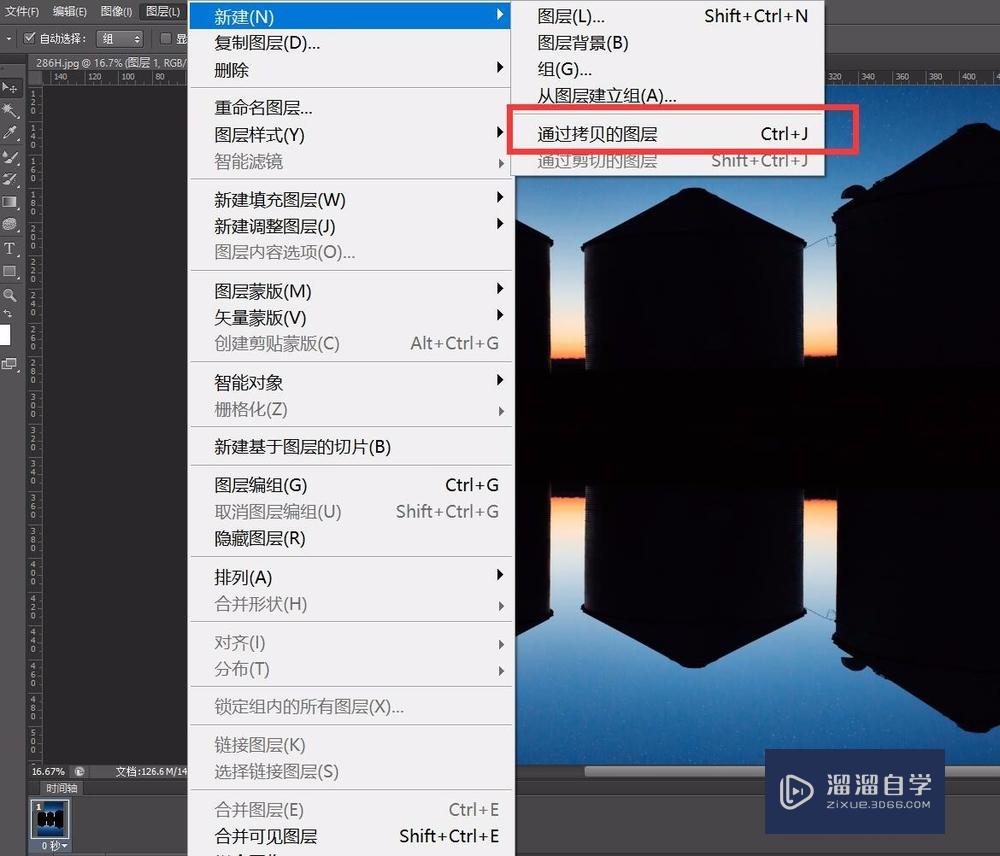Select the 286H.jpg document tab
Image resolution: width=1000 pixels, height=856 pixels.
click(x=108, y=63)
